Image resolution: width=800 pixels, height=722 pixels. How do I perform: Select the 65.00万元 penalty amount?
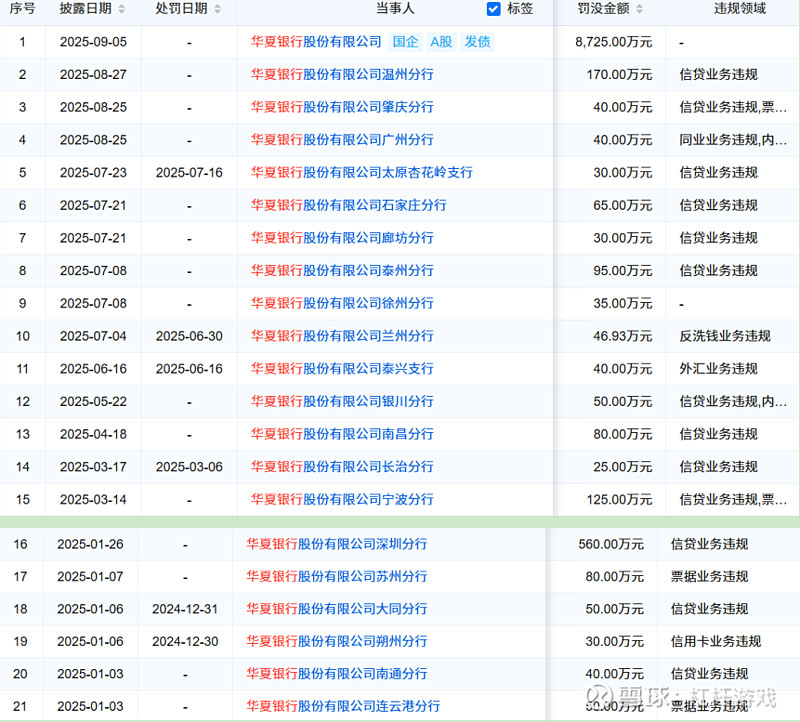click(622, 205)
